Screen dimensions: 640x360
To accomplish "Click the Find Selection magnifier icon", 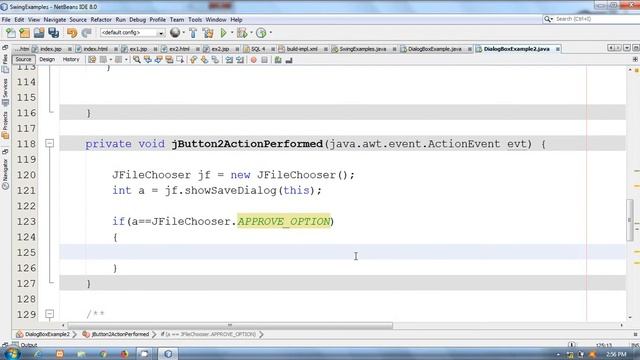I will click(x=137, y=60).
